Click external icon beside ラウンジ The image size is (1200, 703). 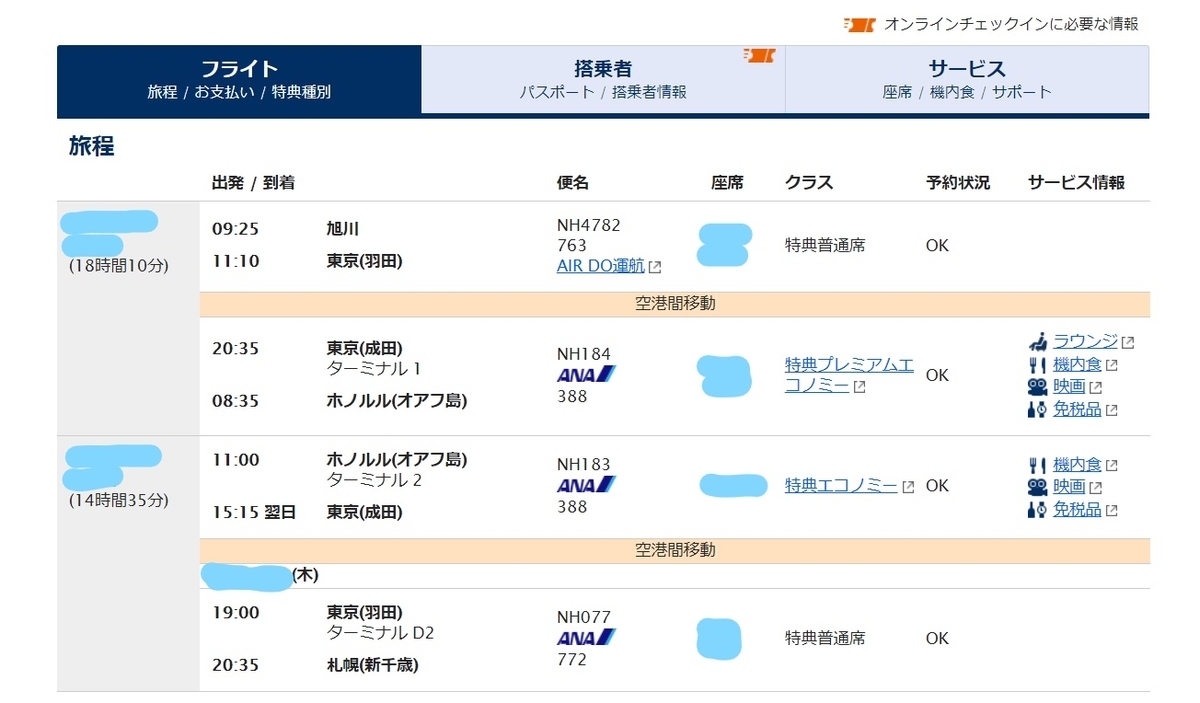click(1128, 342)
